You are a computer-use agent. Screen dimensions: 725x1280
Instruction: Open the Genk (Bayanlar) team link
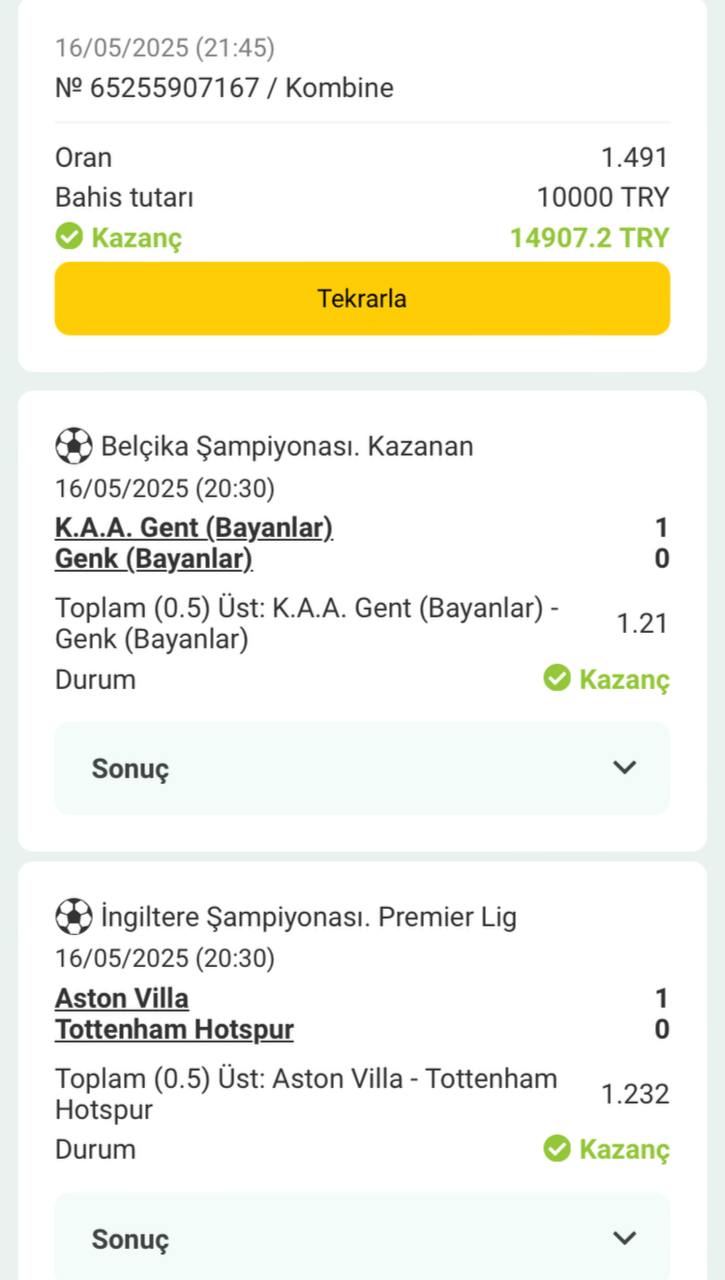[x=154, y=558]
